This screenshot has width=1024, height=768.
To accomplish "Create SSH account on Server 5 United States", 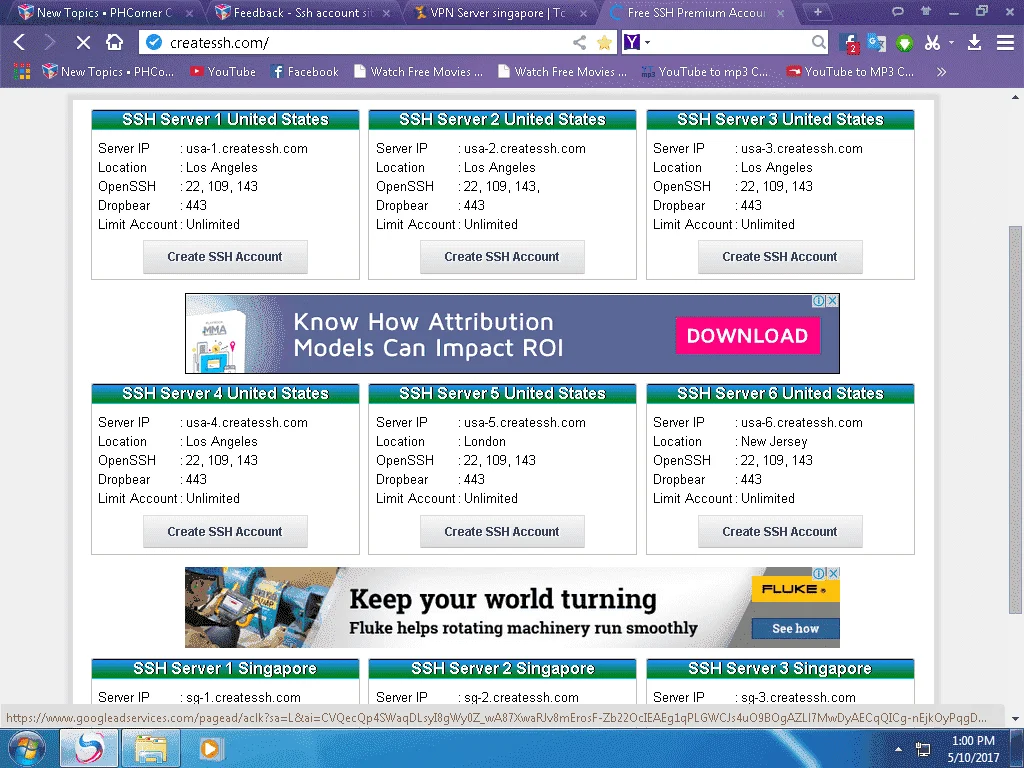I will tap(502, 532).
